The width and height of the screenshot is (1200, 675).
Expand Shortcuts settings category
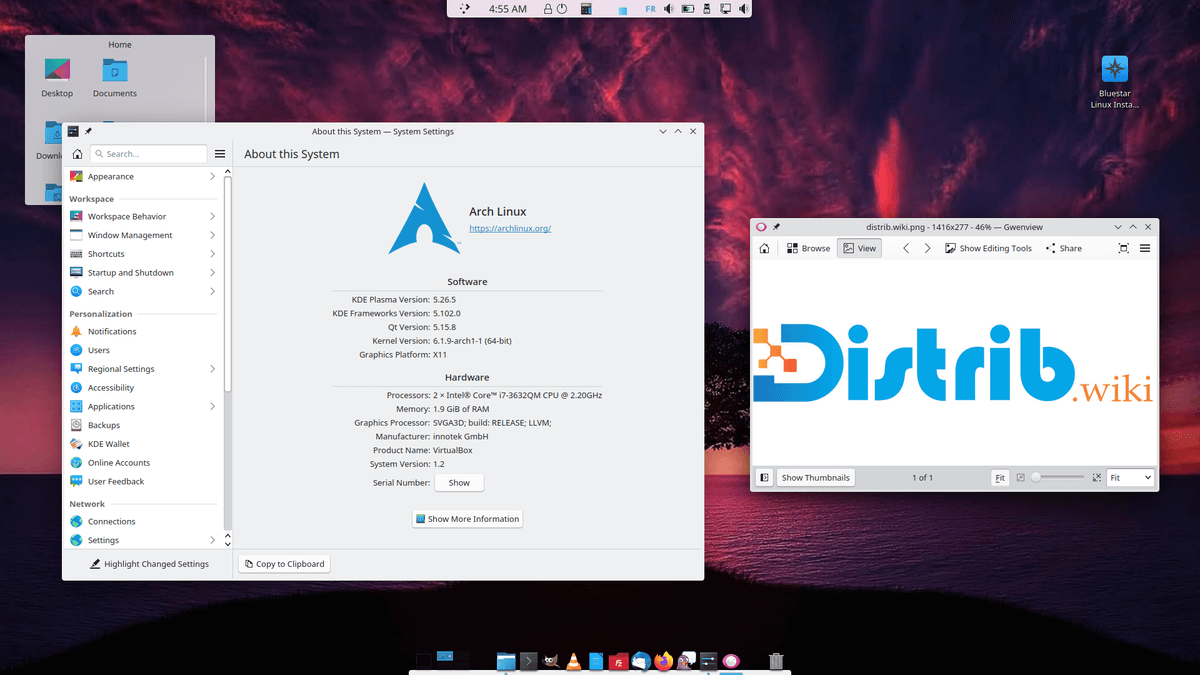[x=143, y=254]
